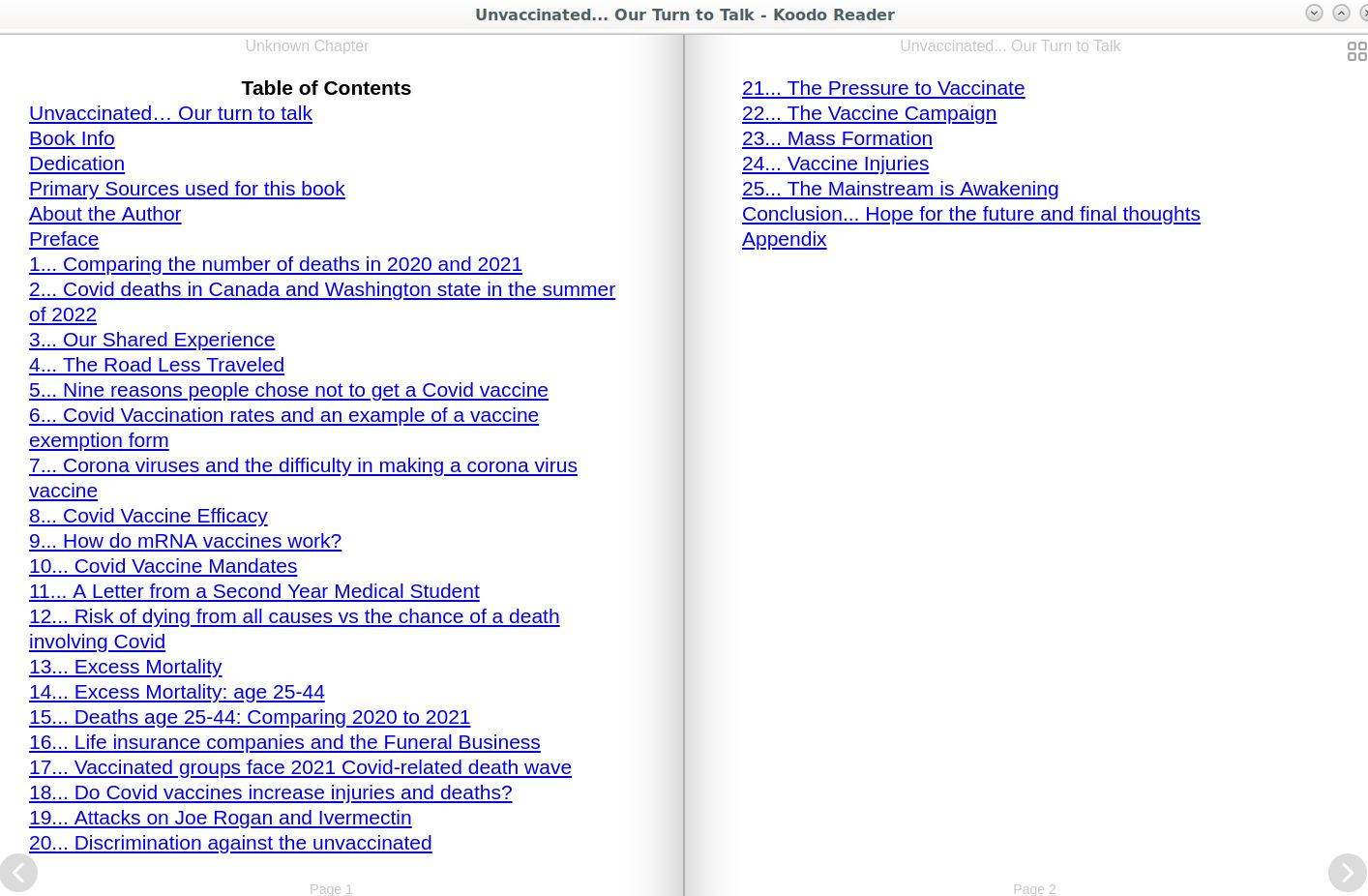The image size is (1368, 896).
Task: Open chapter 3 Our Shared Experience
Action: click(x=152, y=340)
